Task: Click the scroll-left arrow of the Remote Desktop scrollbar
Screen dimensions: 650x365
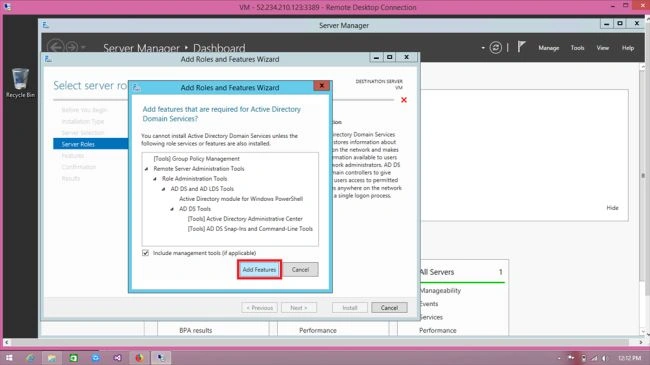Action: pyautogui.click(x=7, y=343)
